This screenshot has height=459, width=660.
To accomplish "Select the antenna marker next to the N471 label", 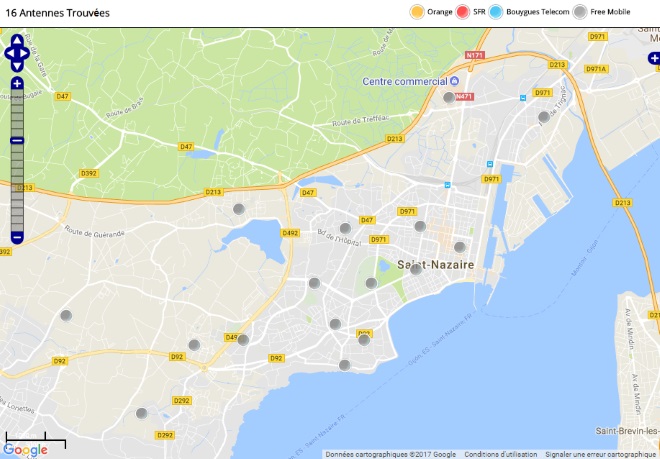I will (x=449, y=97).
